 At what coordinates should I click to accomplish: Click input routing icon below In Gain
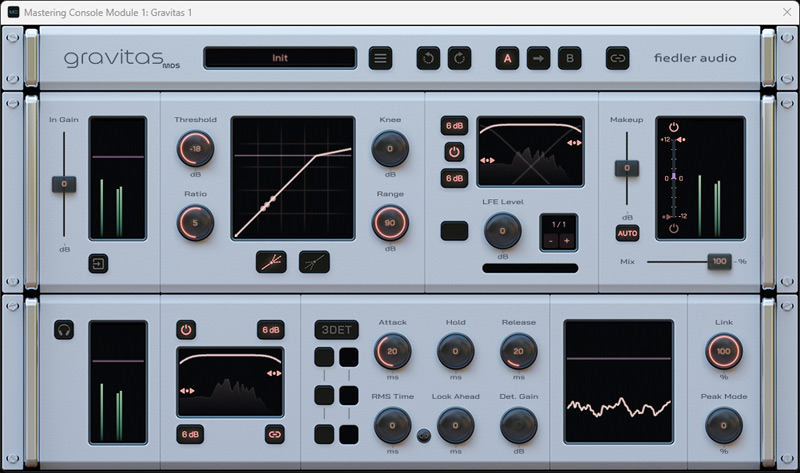pos(98,264)
